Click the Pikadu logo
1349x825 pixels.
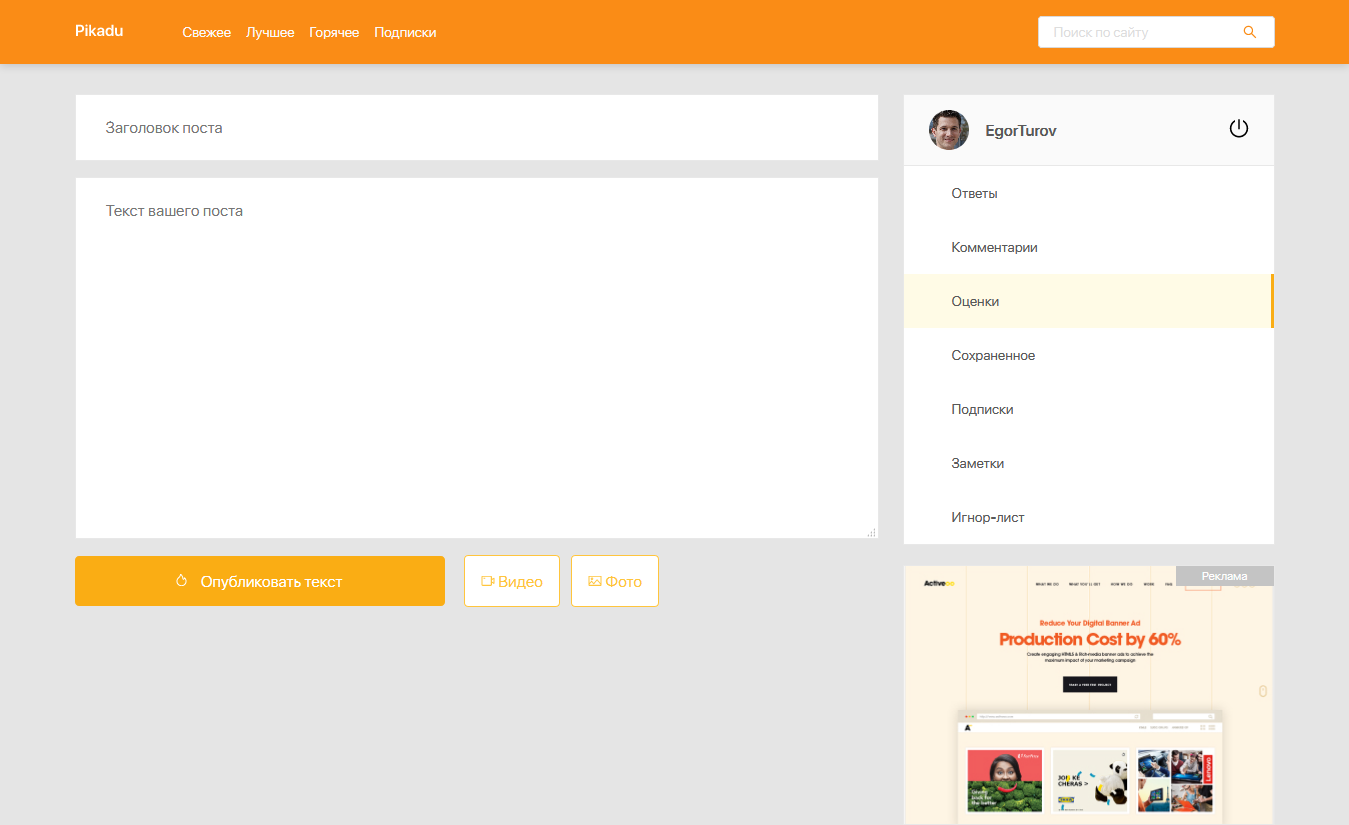click(99, 31)
